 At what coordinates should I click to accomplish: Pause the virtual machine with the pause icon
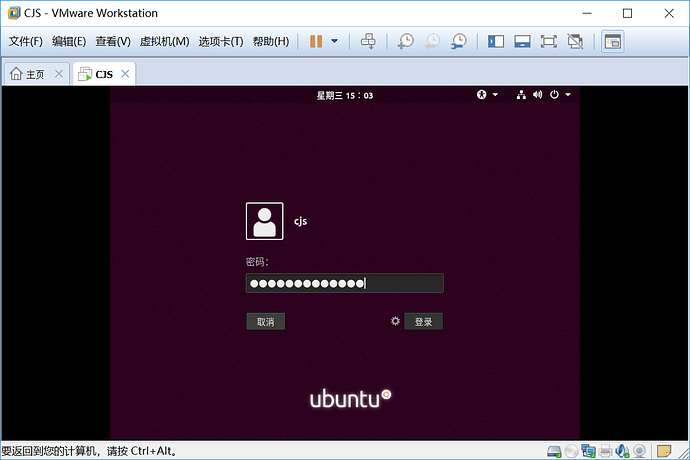pyautogui.click(x=316, y=41)
